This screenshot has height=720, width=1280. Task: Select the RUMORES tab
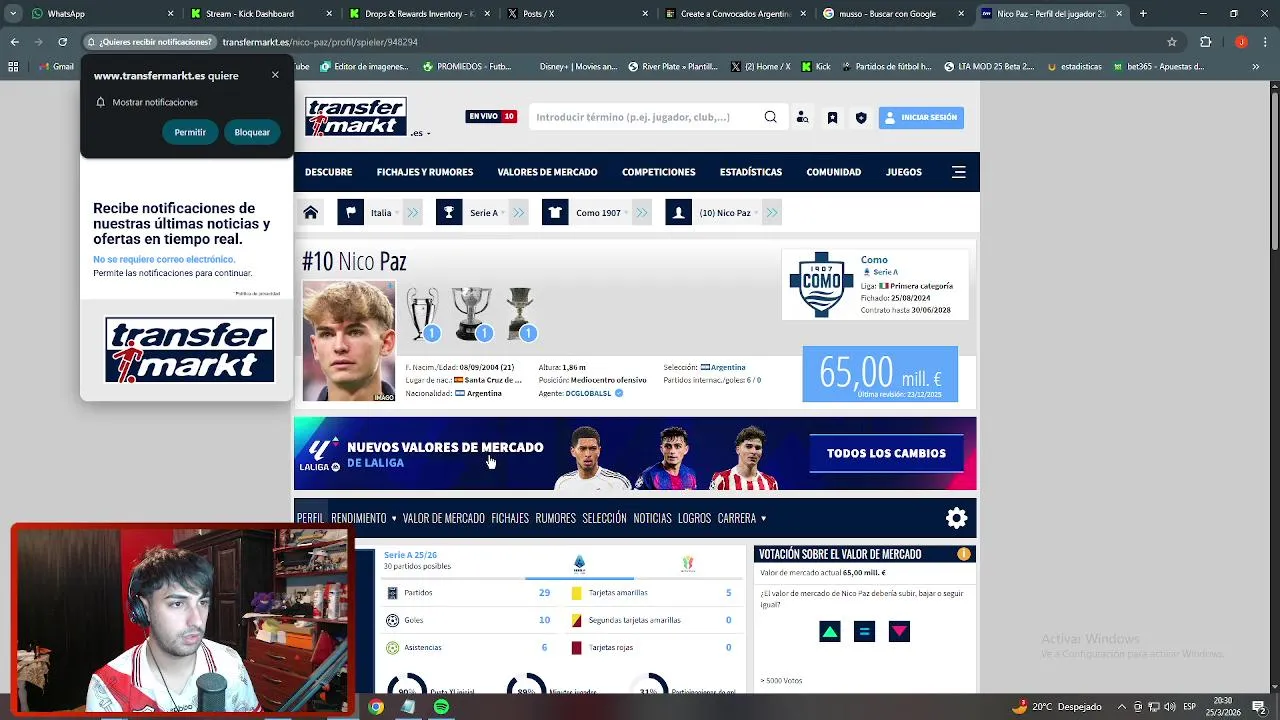click(x=555, y=518)
